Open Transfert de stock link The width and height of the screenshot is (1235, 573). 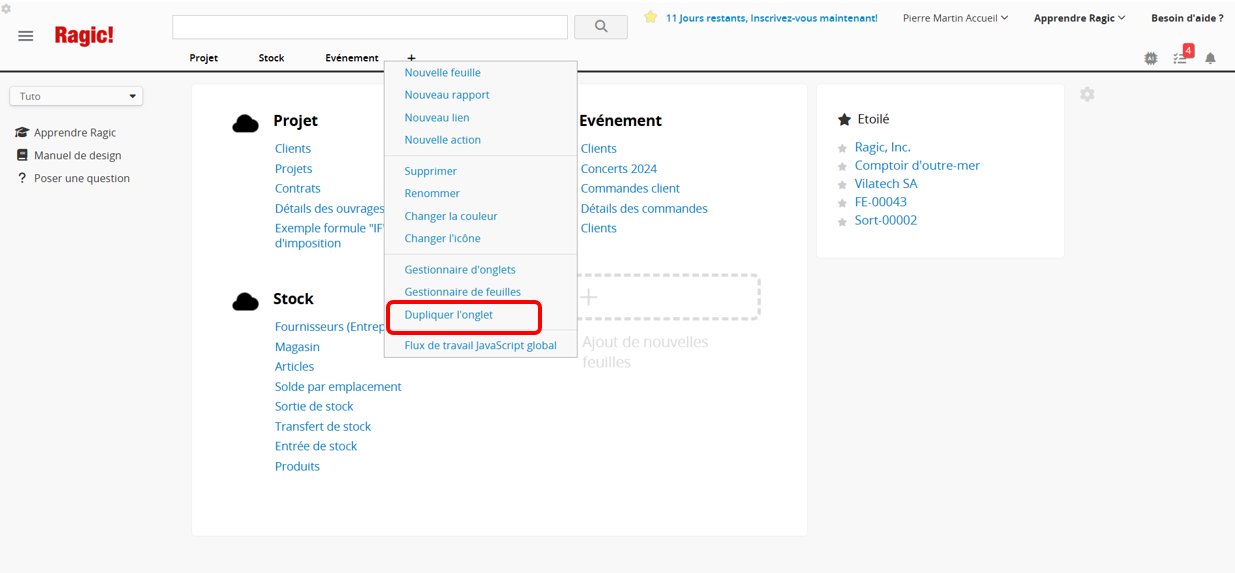323,427
